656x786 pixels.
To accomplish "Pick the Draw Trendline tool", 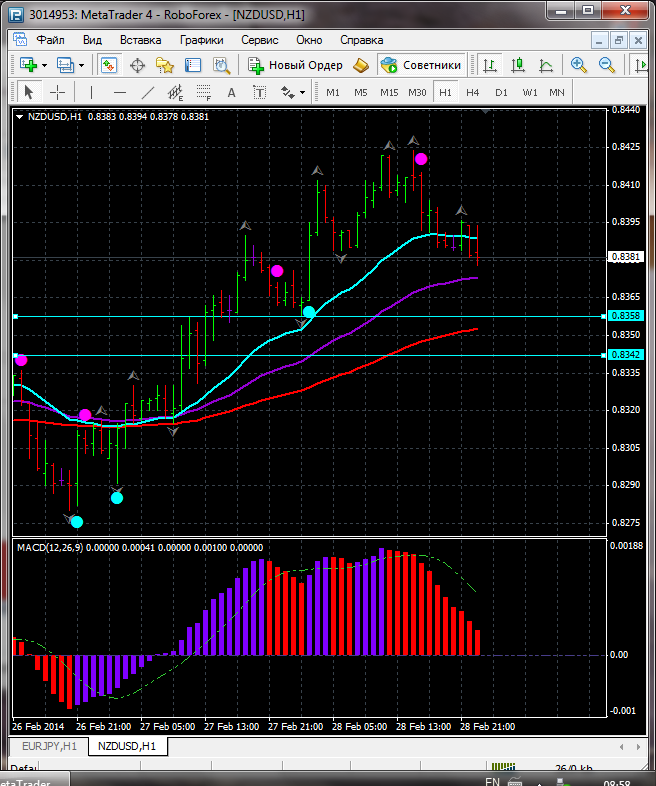I will tap(148, 92).
